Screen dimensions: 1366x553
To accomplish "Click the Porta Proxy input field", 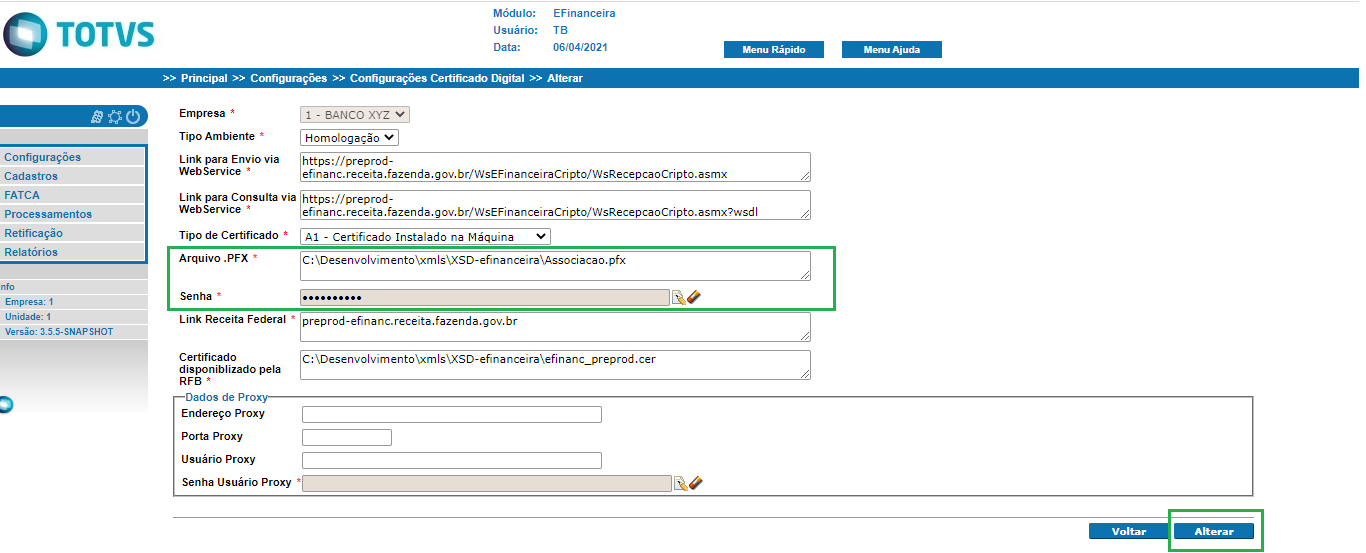I will 347,438.
